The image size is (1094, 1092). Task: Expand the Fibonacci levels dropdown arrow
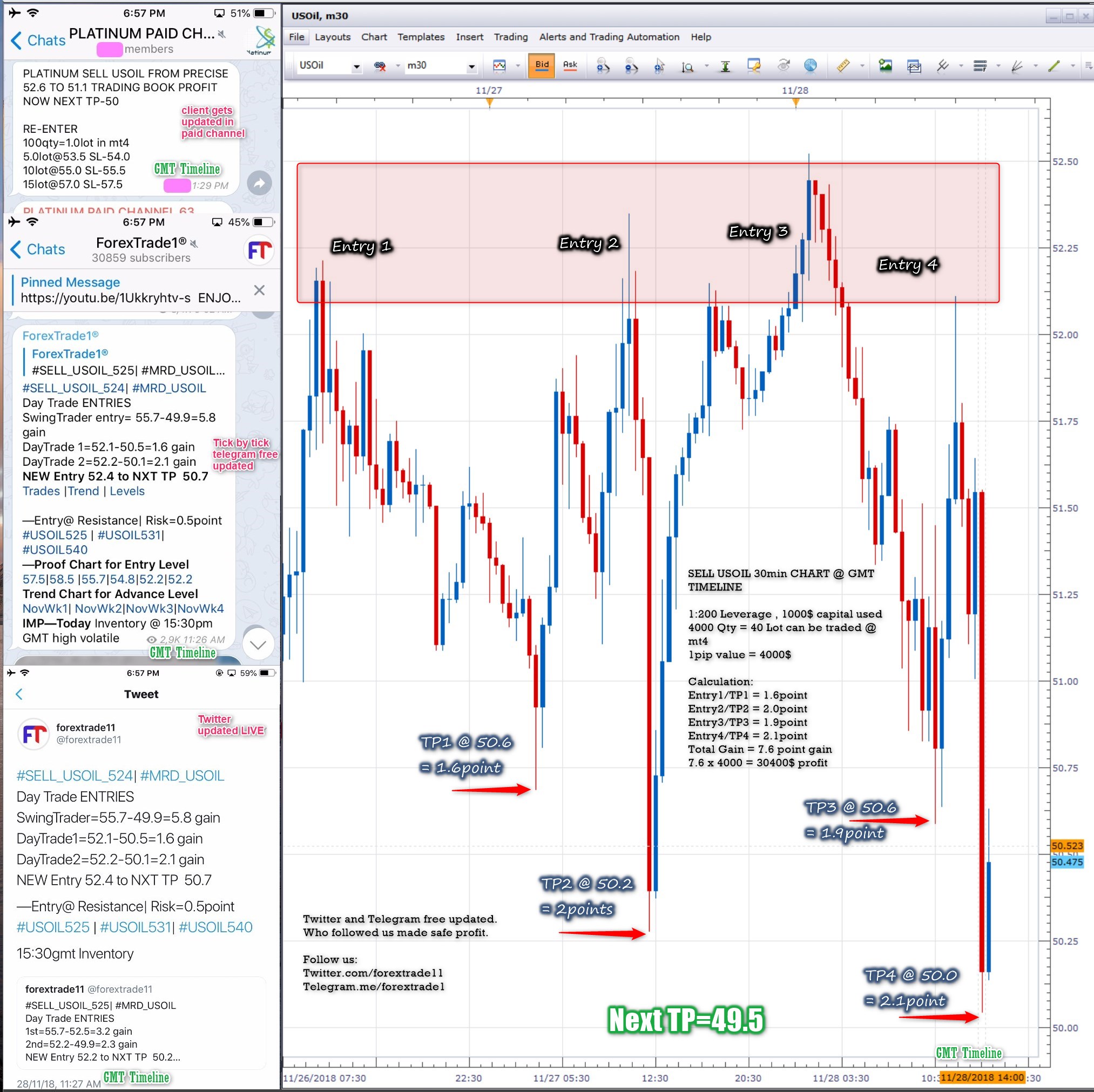998,66
